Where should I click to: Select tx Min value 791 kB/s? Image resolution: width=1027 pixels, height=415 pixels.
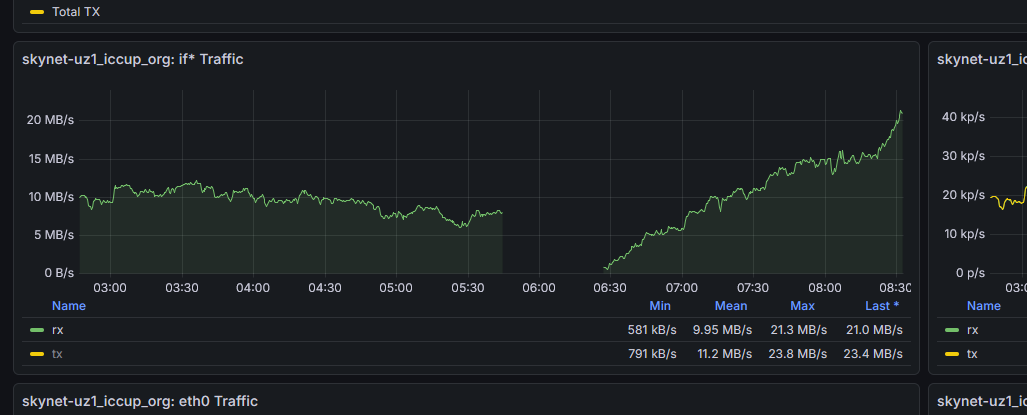click(x=652, y=353)
